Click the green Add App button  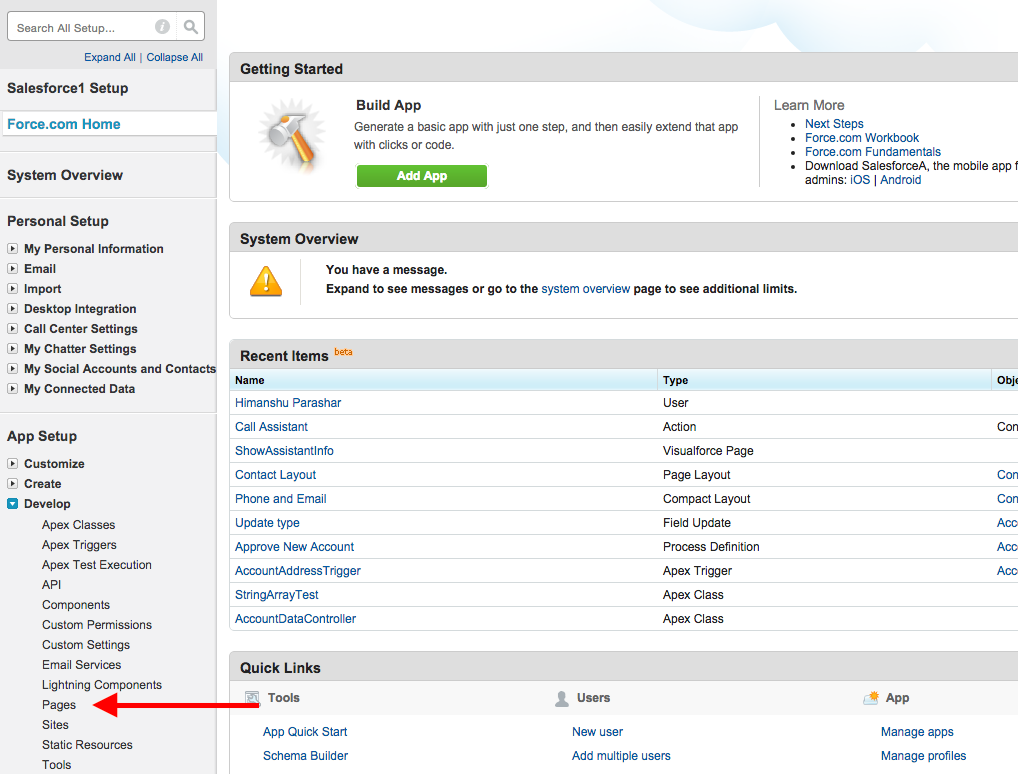(422, 176)
